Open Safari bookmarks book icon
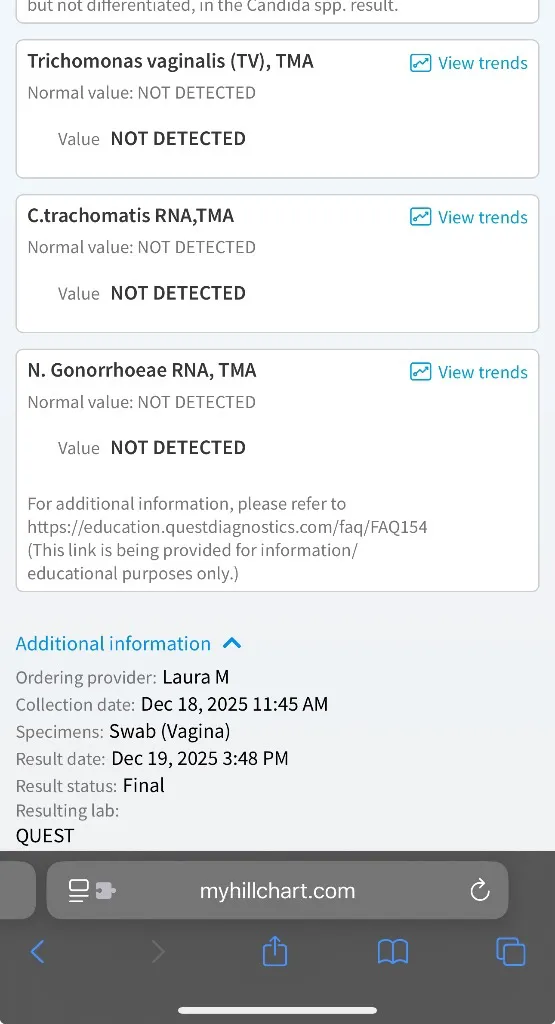Screen dimensions: 555x1024 point(393,952)
